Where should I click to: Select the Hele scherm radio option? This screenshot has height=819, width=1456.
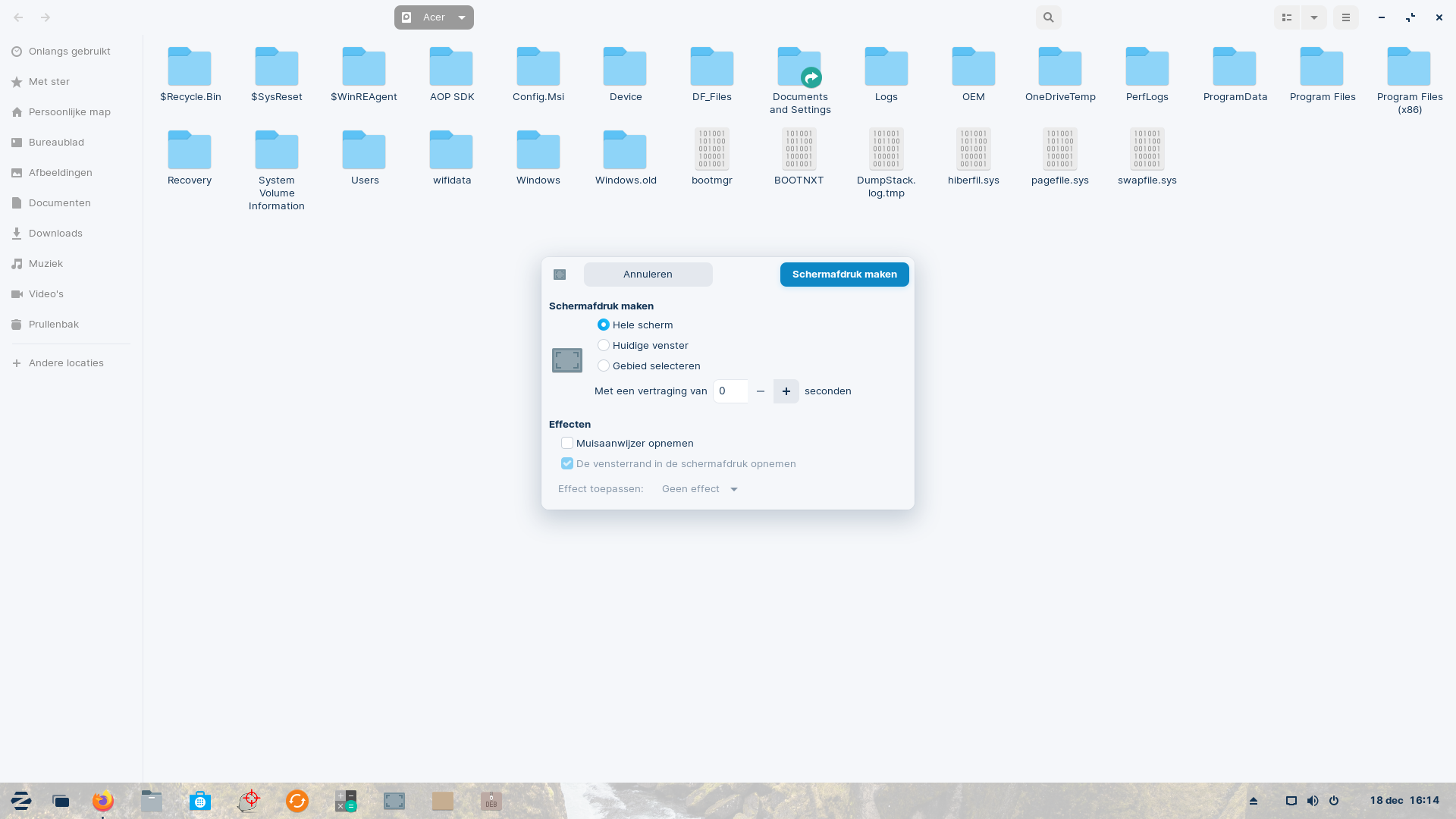click(604, 325)
